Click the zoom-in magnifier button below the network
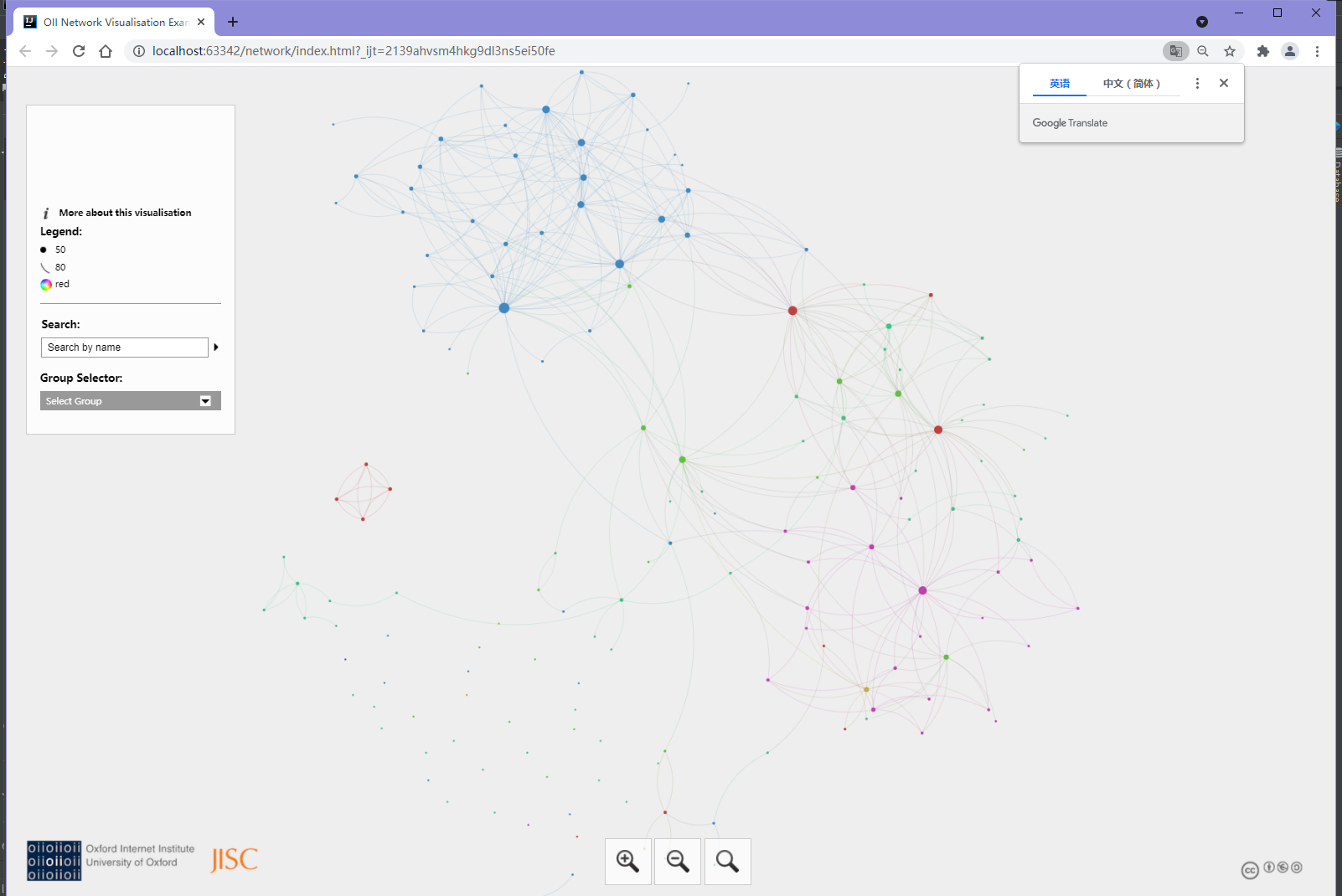 coord(627,861)
